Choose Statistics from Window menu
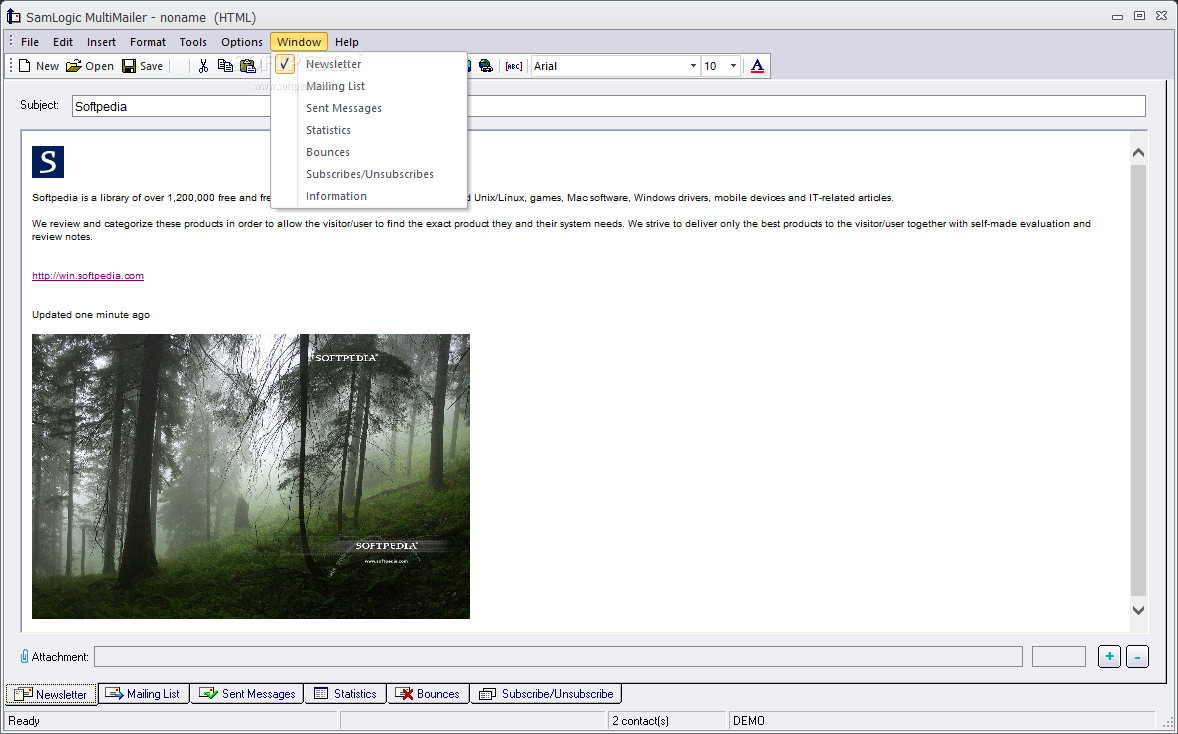This screenshot has height=734, width=1178. click(x=369, y=130)
